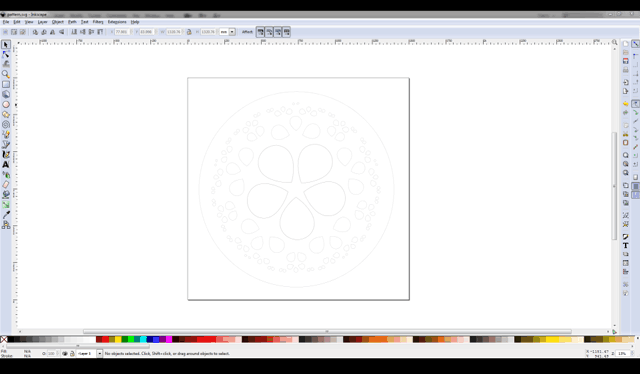Toggle move gradients affect button

pos(278,32)
